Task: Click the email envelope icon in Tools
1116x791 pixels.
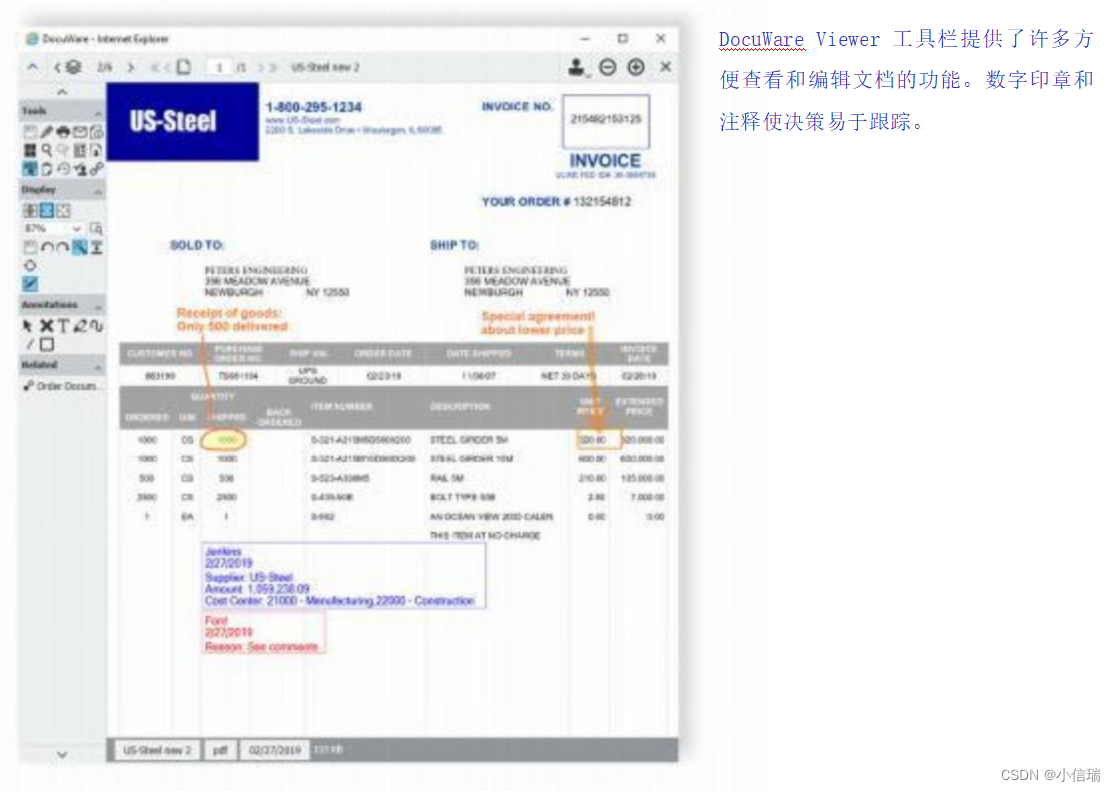Action: [x=80, y=132]
